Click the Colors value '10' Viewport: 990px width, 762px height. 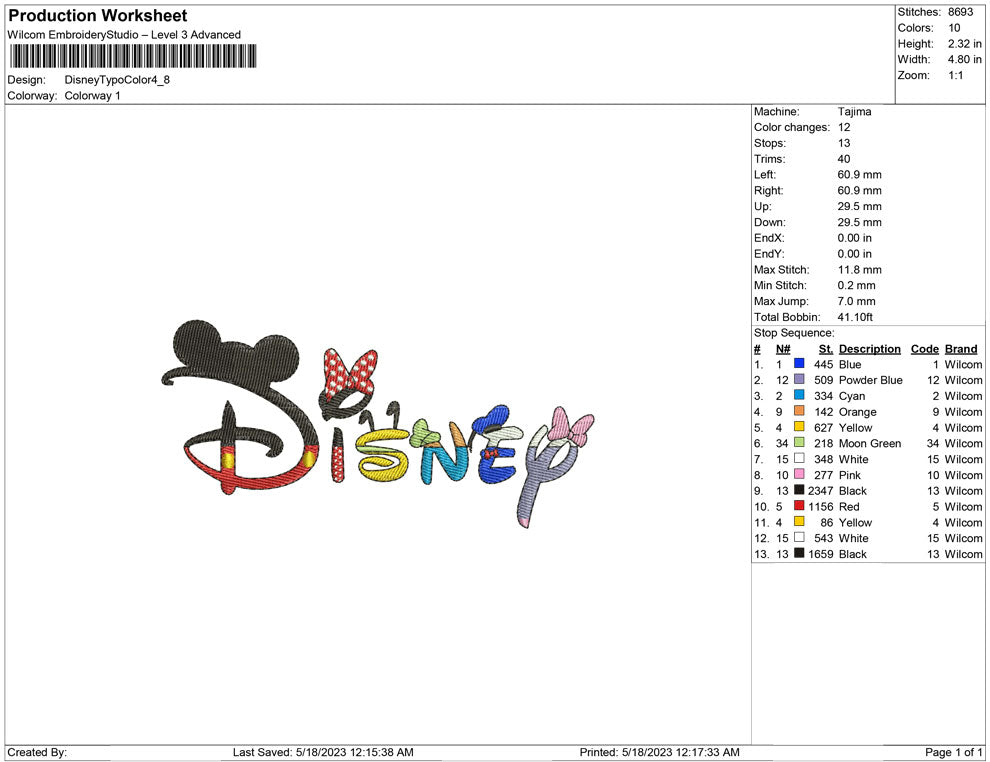point(954,28)
